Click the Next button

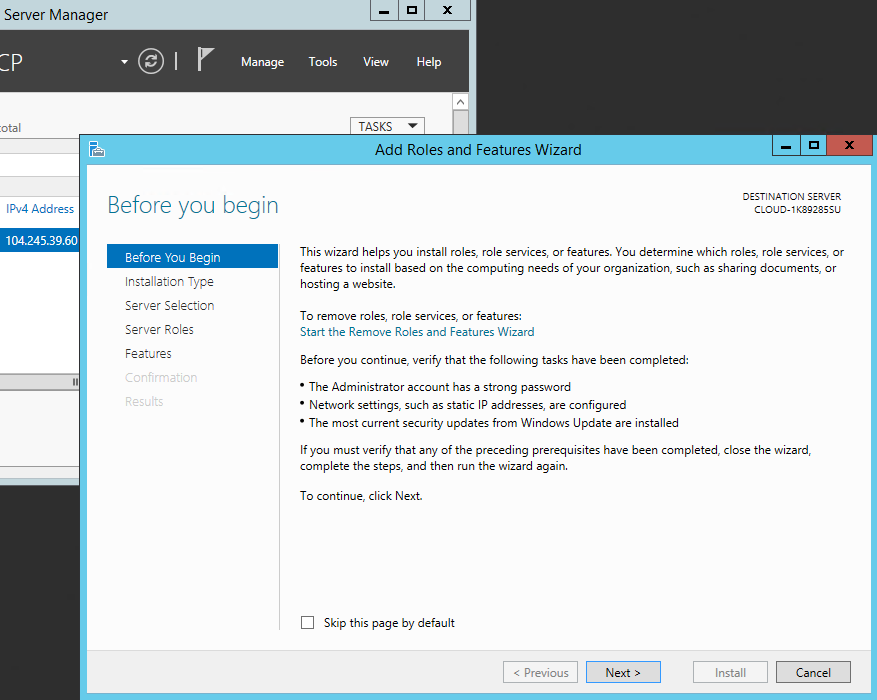coord(623,672)
